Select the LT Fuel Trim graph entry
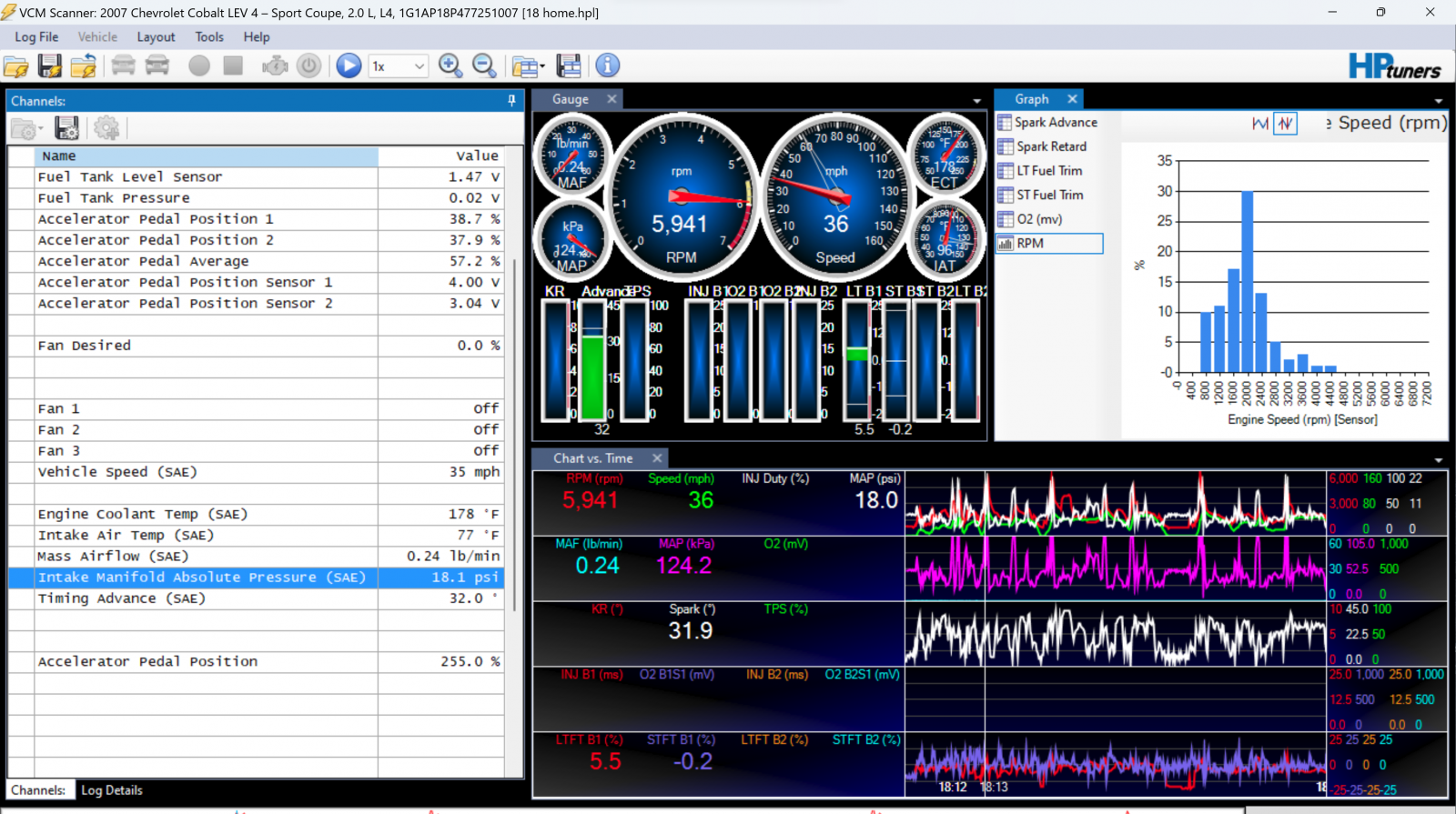The height and width of the screenshot is (814, 1456). [1048, 171]
